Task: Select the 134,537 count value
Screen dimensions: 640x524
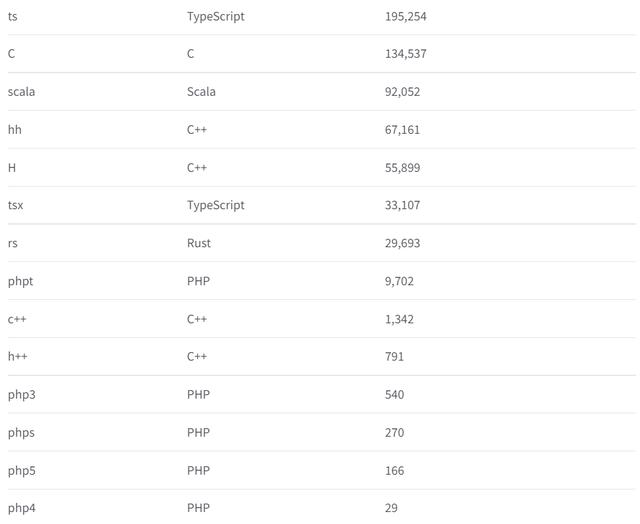Action: [x=405, y=54]
